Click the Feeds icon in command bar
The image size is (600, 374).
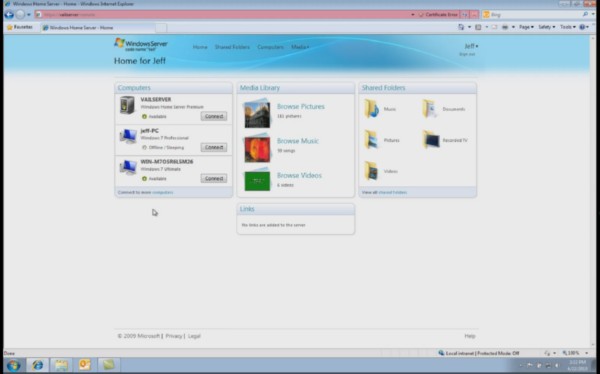[x=478, y=27]
